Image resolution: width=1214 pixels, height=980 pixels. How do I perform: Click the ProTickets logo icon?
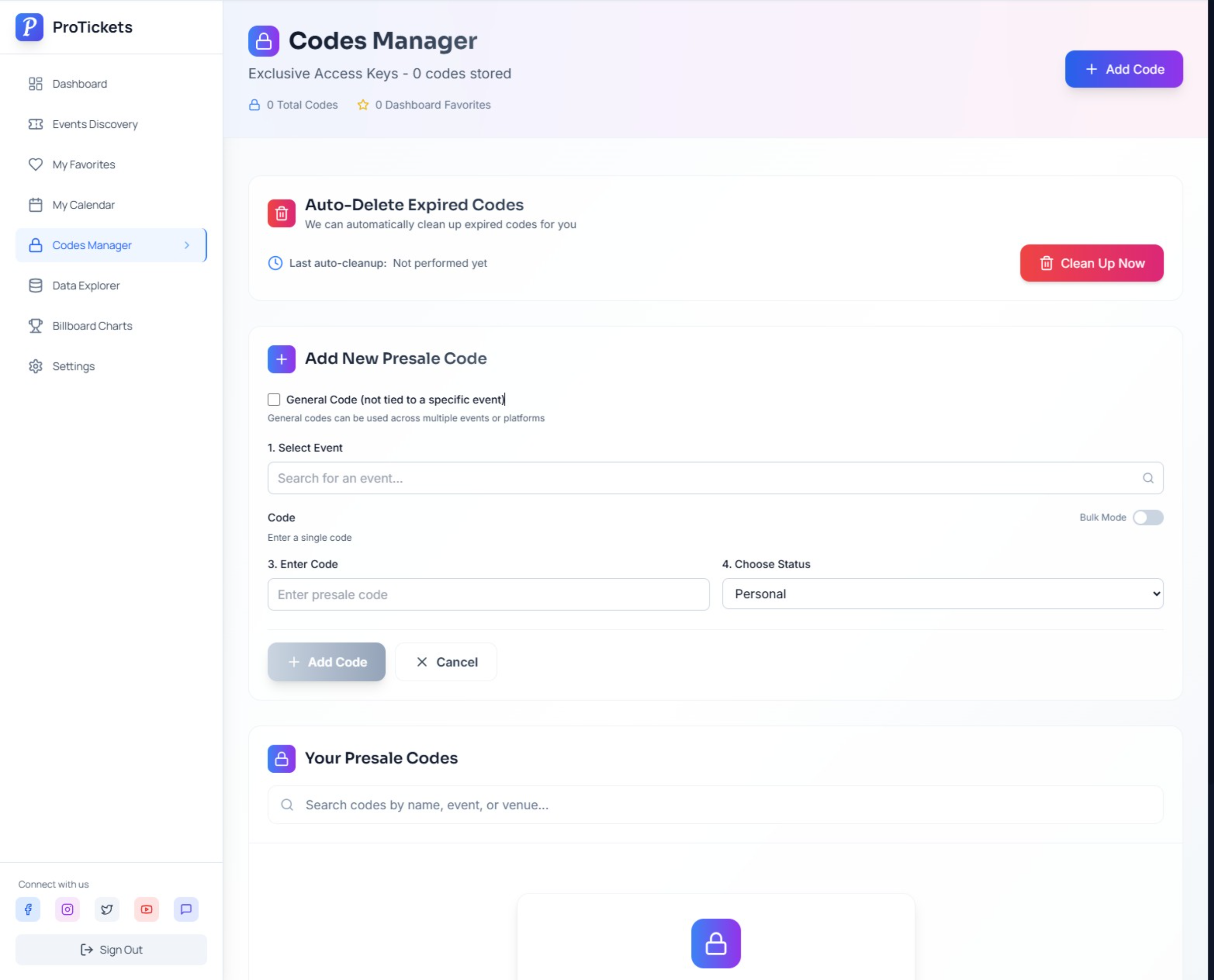[x=30, y=27]
